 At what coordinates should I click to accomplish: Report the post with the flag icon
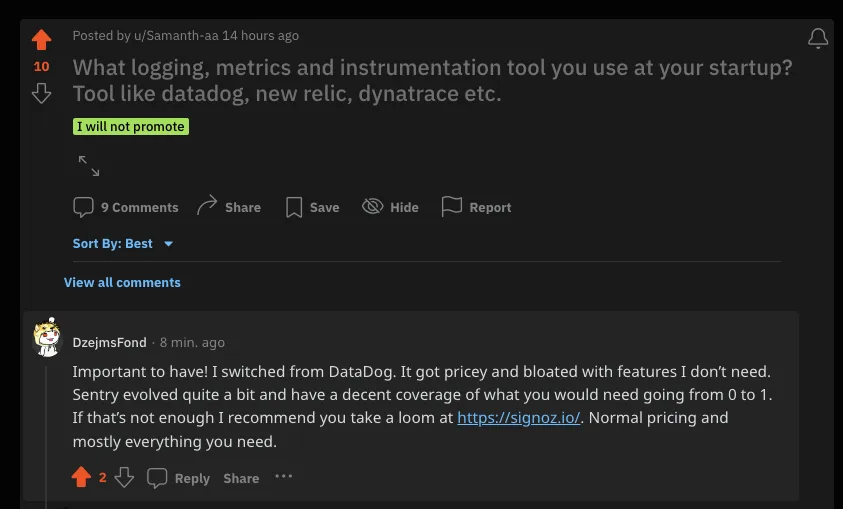(x=476, y=207)
